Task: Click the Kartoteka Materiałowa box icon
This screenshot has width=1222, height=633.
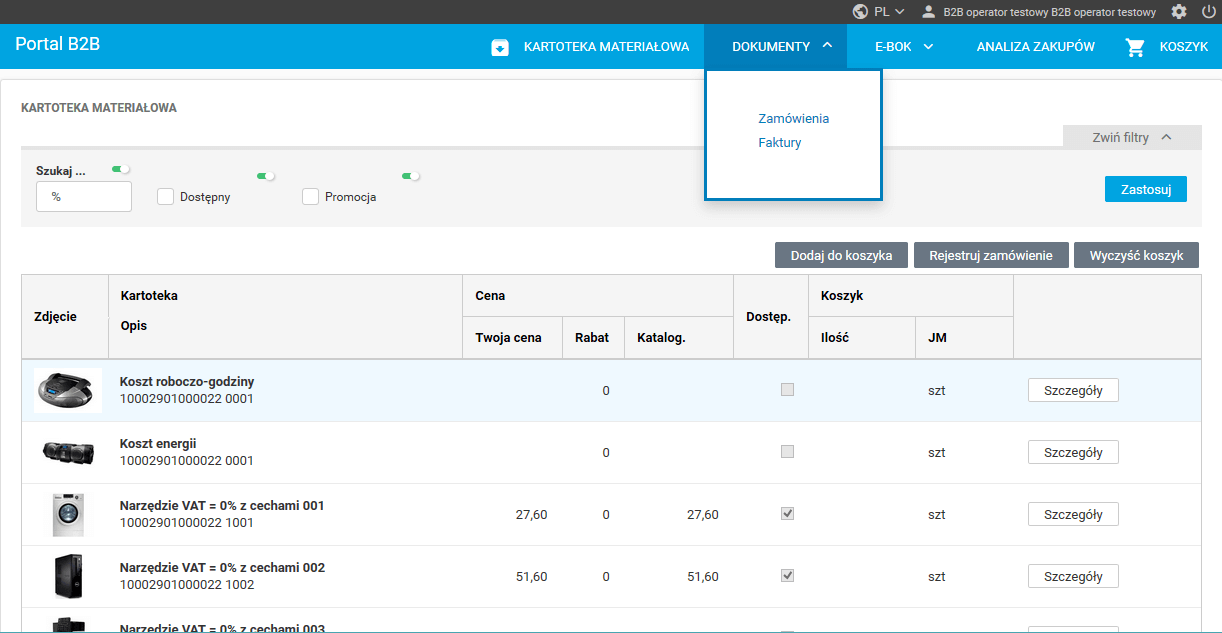Action: point(500,47)
